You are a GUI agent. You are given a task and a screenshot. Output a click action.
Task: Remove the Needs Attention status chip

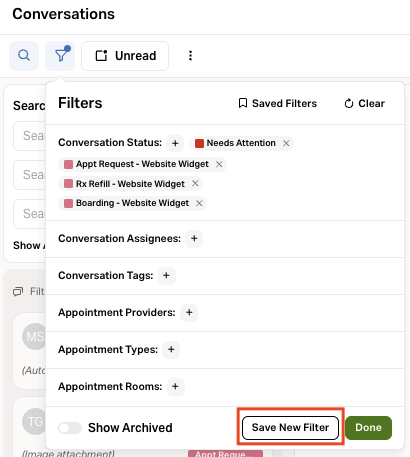[x=286, y=143]
